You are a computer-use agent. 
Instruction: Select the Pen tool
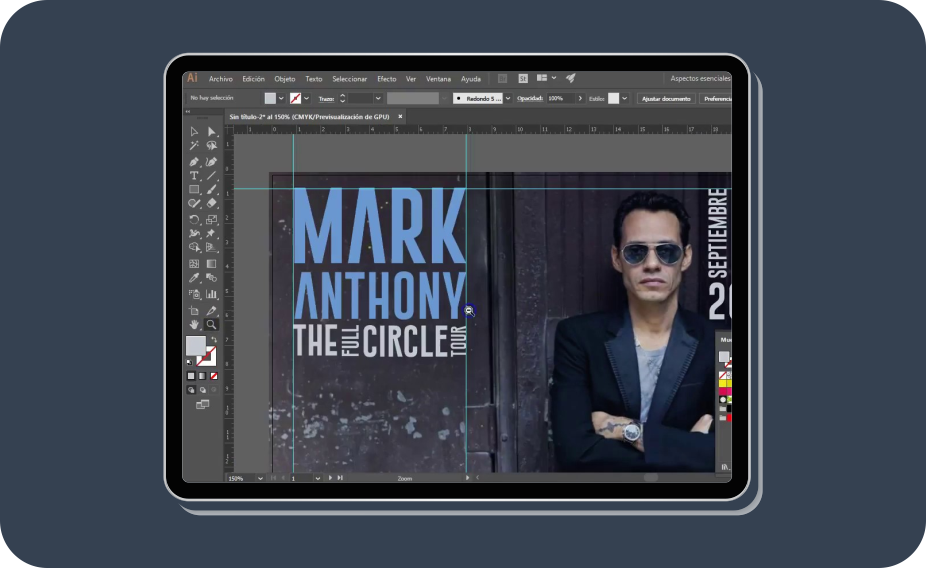click(x=194, y=162)
